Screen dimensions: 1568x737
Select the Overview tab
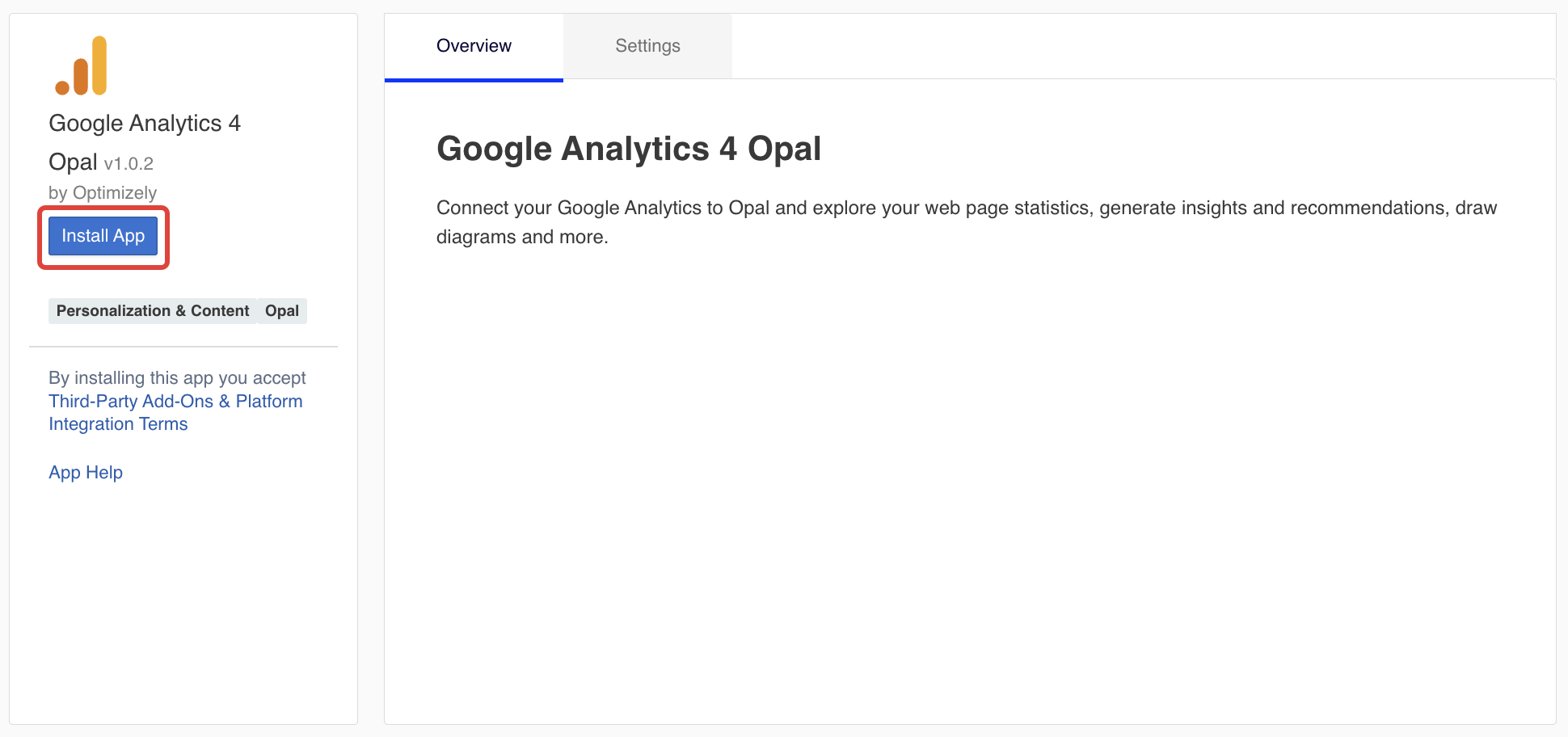tap(474, 45)
